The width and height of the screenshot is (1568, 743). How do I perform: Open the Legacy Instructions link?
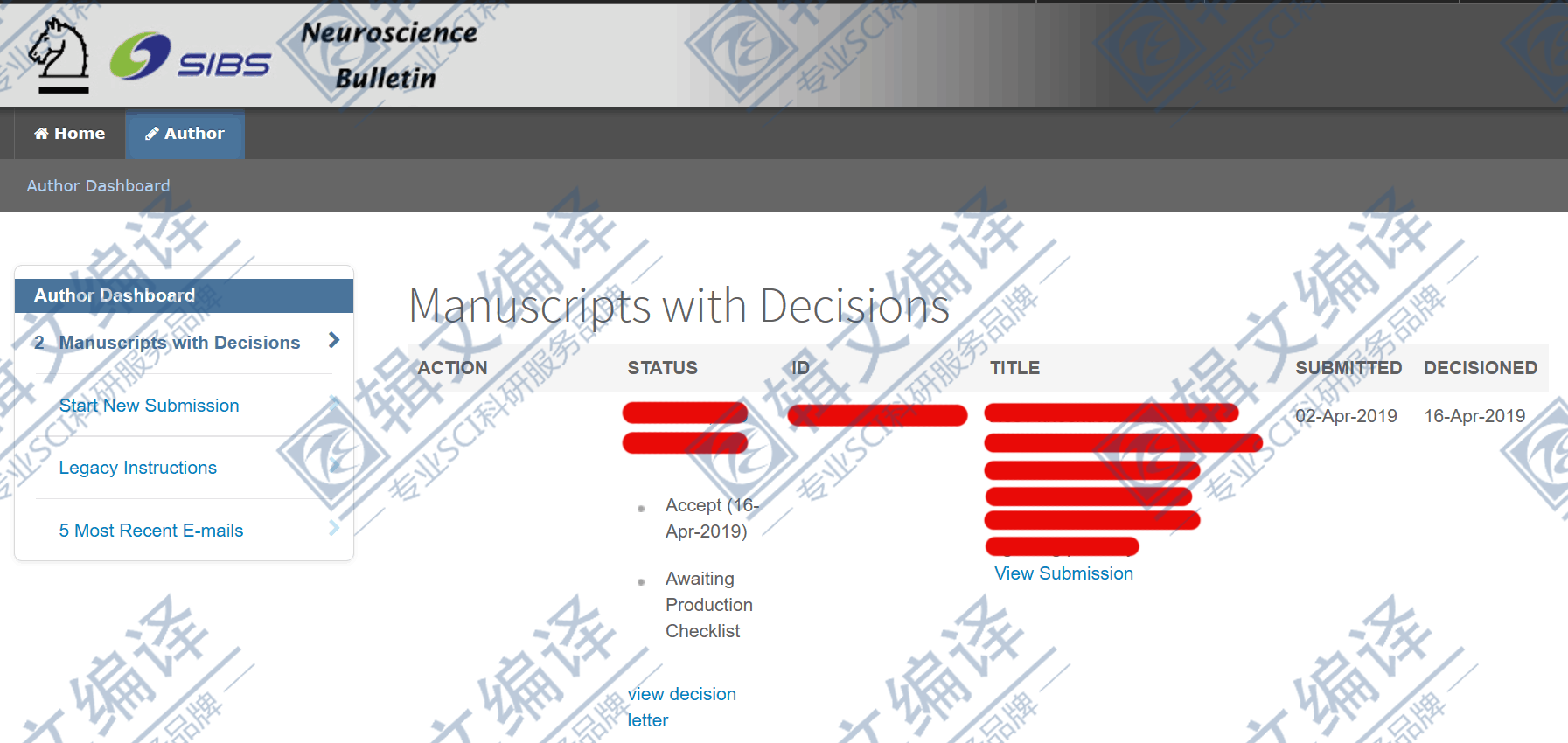coord(137,468)
